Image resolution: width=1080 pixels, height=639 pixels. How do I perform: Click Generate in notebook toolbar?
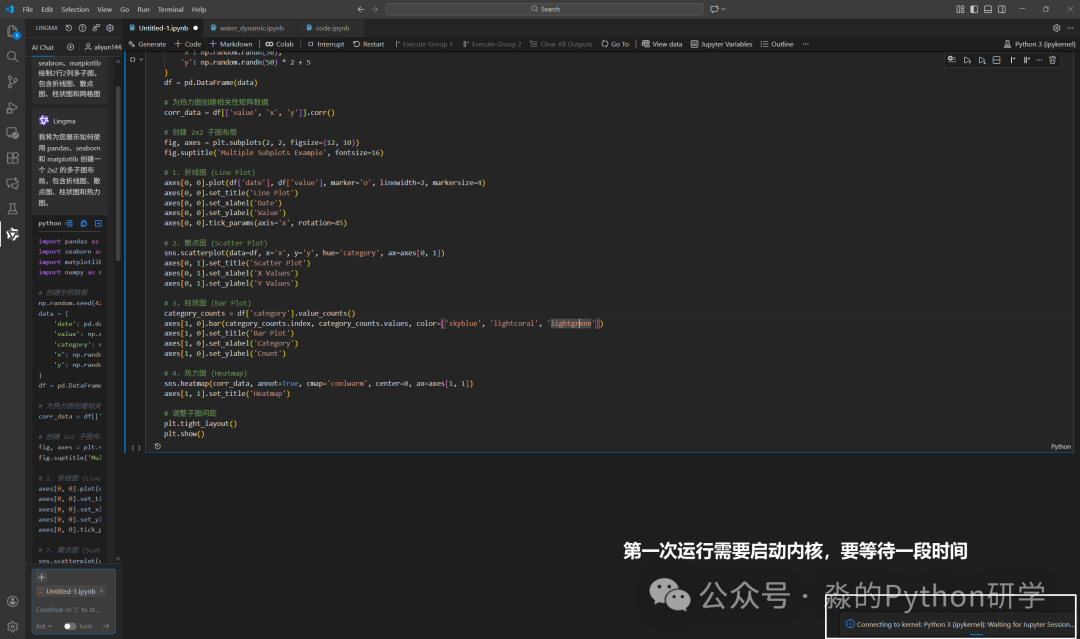[147, 44]
